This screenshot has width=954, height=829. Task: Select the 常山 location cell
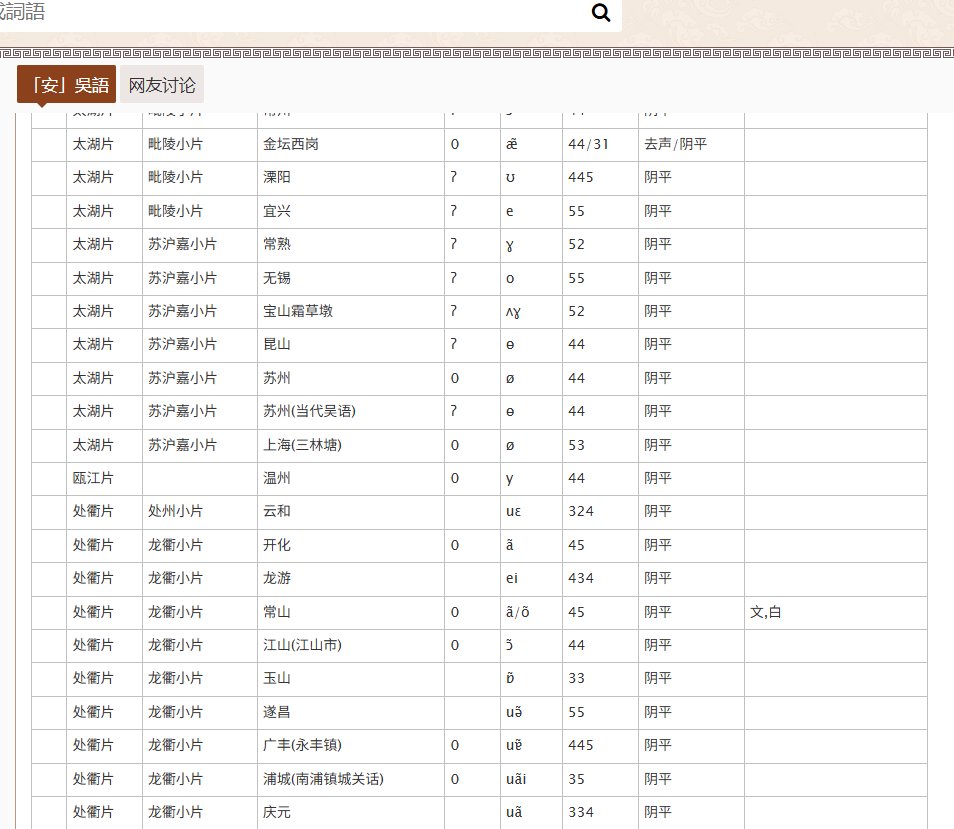click(350, 612)
